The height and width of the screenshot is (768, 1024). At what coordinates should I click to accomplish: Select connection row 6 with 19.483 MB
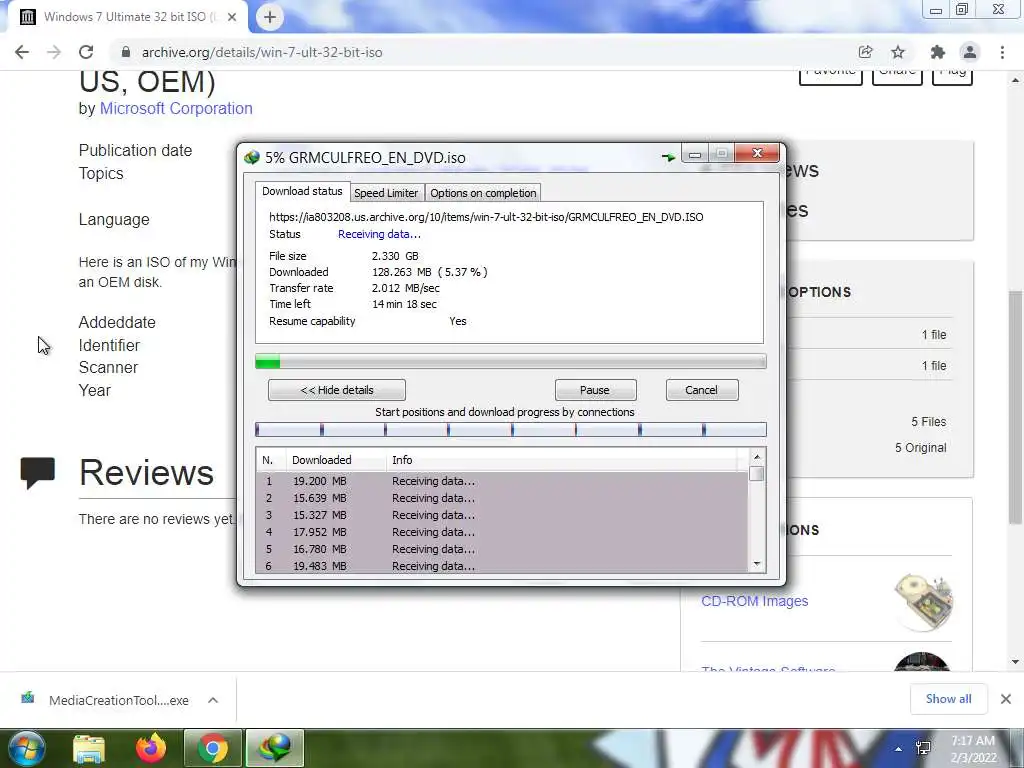point(502,566)
